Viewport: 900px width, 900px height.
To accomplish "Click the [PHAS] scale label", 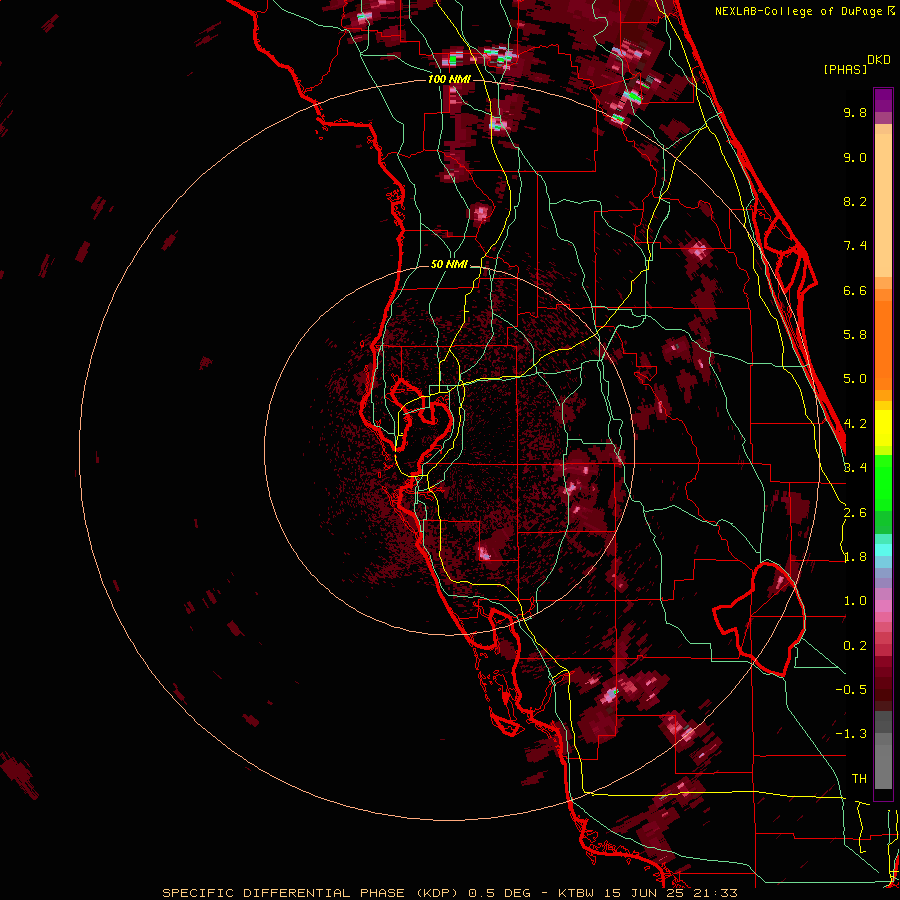I will (845, 69).
